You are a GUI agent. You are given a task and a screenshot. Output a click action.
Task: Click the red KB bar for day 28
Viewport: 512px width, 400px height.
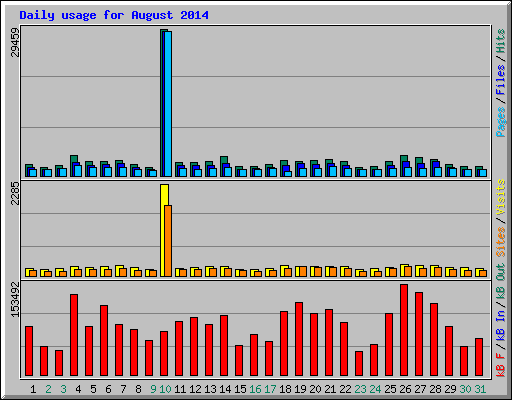tap(434, 339)
